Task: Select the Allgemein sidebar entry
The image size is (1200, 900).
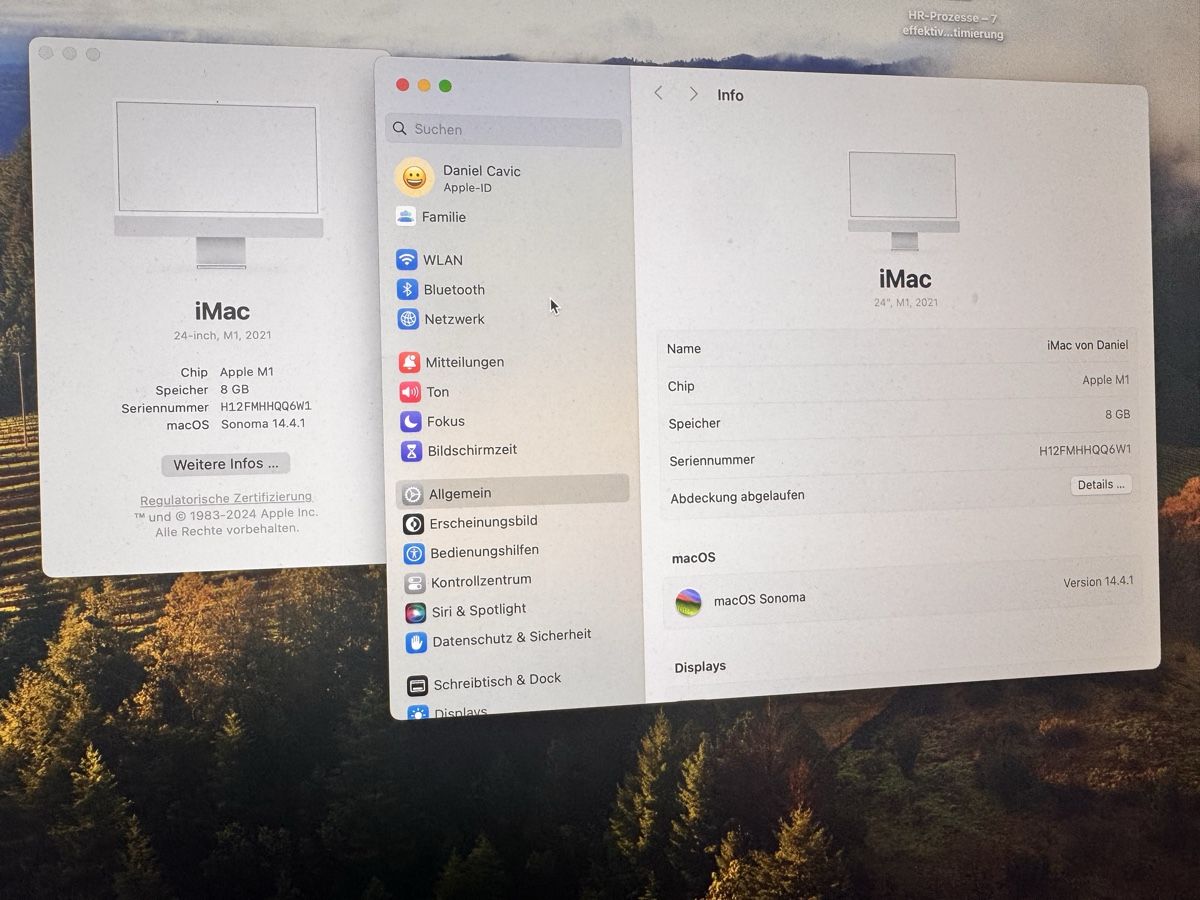Action: click(x=461, y=494)
